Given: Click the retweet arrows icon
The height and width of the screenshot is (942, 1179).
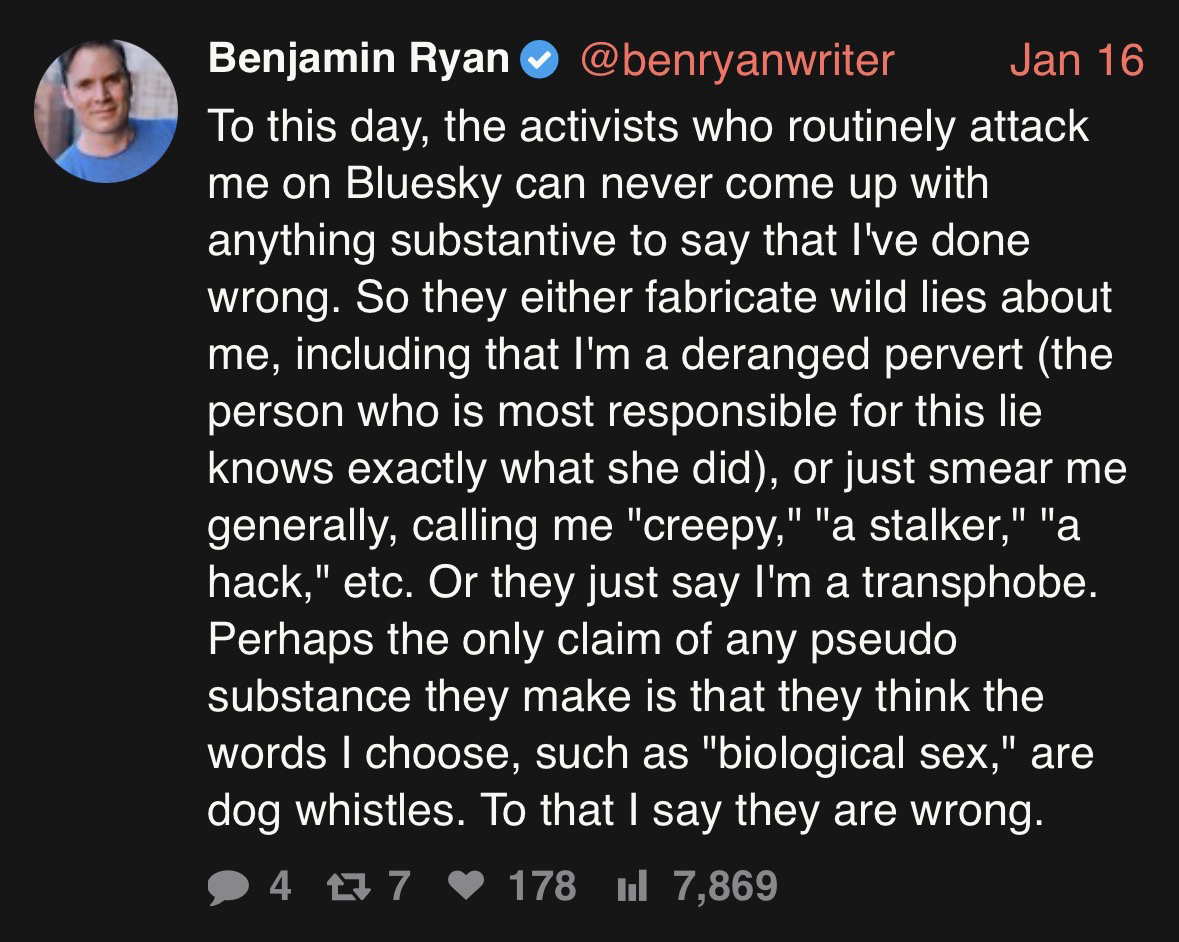Looking at the screenshot, I should (345, 885).
